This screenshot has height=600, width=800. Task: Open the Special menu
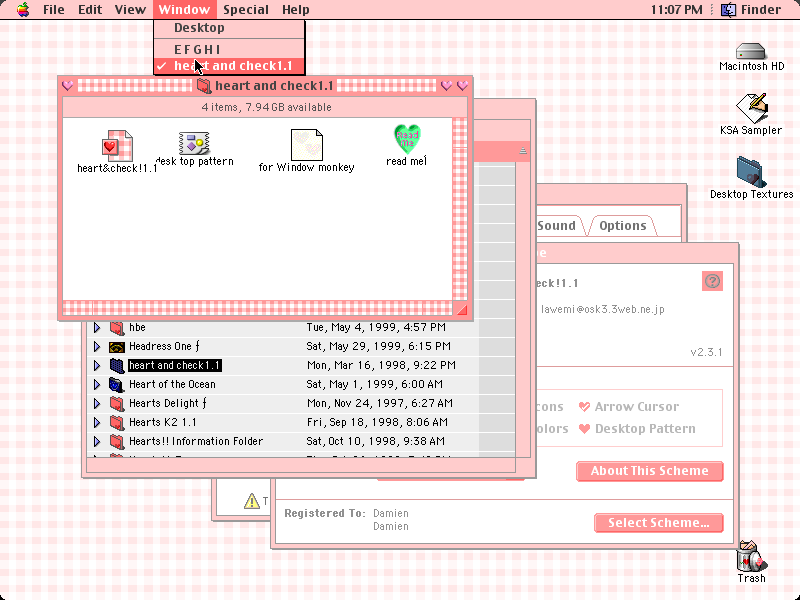(245, 10)
